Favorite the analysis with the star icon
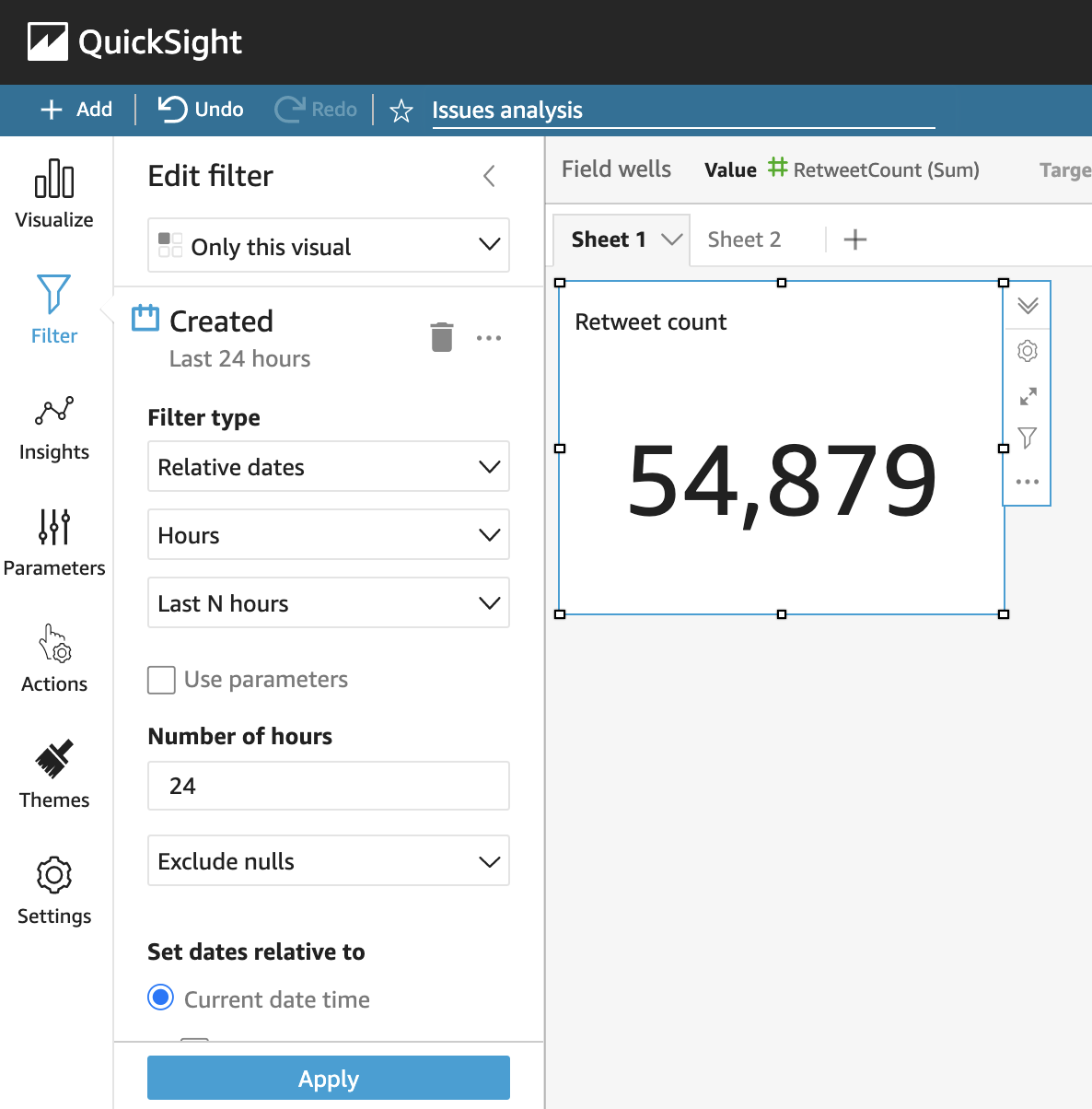 click(401, 111)
